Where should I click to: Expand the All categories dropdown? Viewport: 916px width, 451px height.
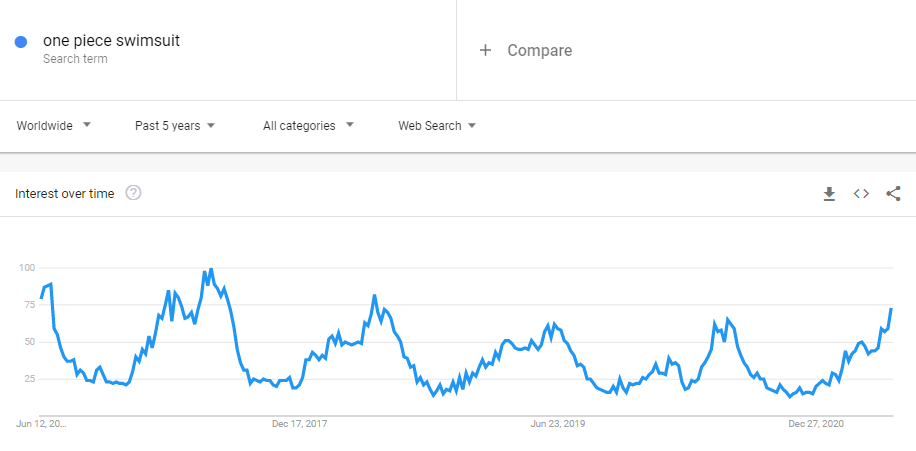pos(308,126)
